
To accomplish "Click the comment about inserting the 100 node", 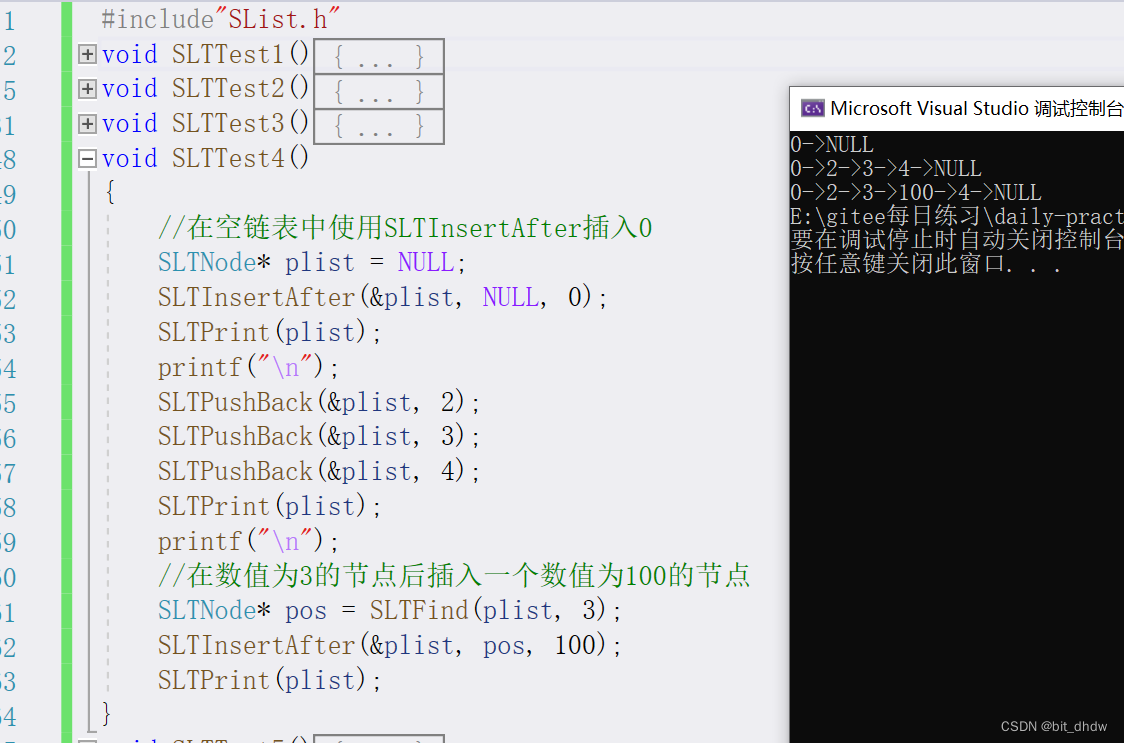I will (x=454, y=575).
